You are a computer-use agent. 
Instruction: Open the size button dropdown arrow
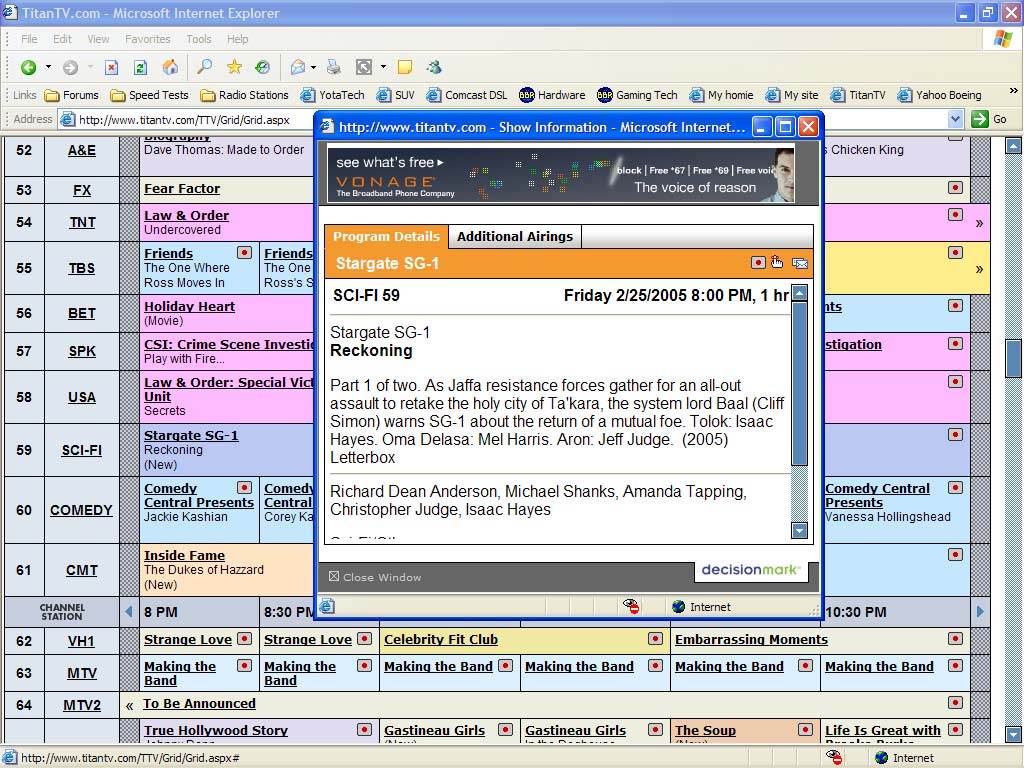(383, 67)
